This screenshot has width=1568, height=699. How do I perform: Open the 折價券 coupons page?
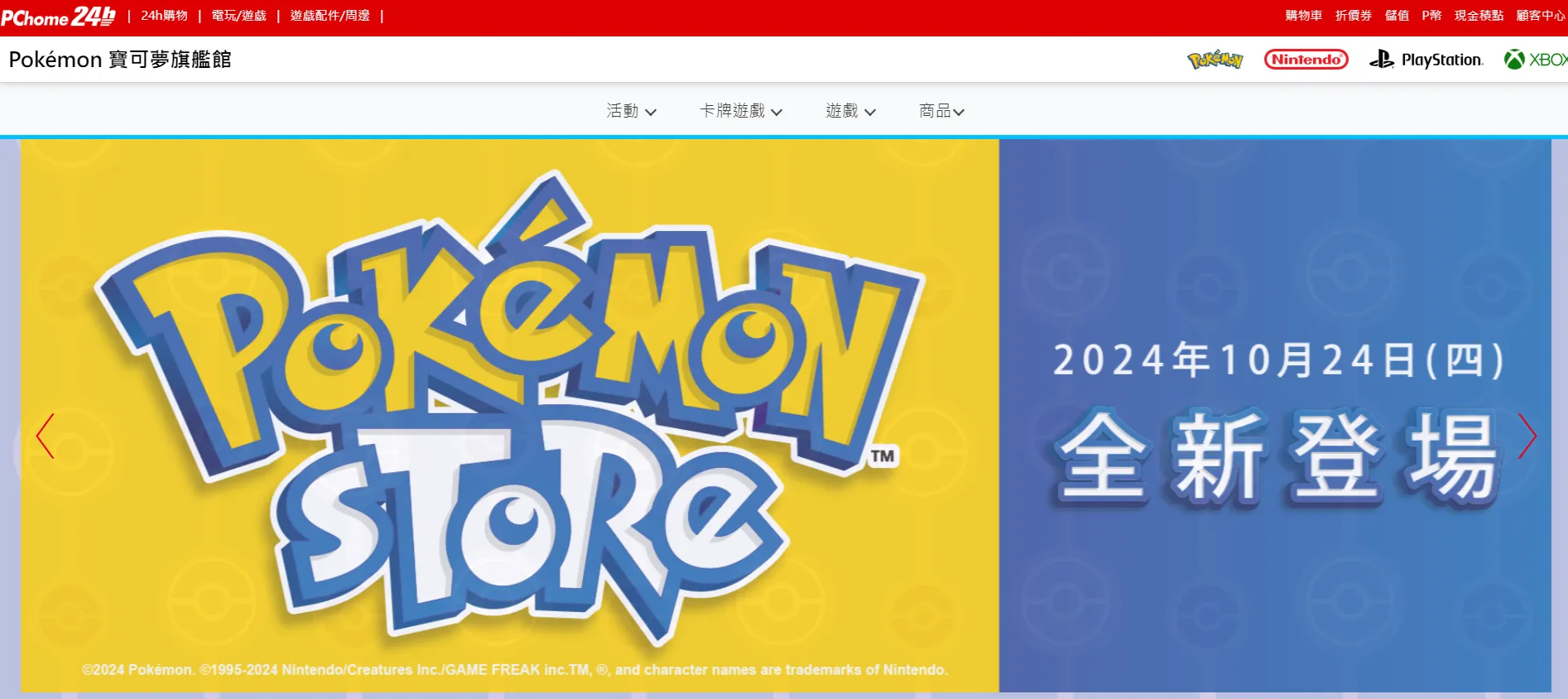(x=1354, y=16)
